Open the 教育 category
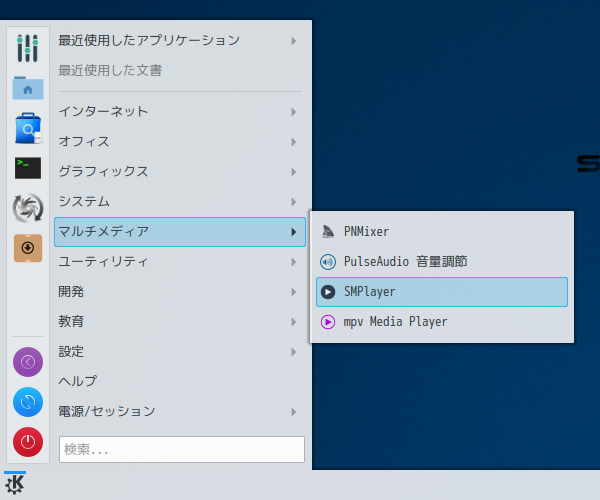The width and height of the screenshot is (600, 500). coord(180,322)
